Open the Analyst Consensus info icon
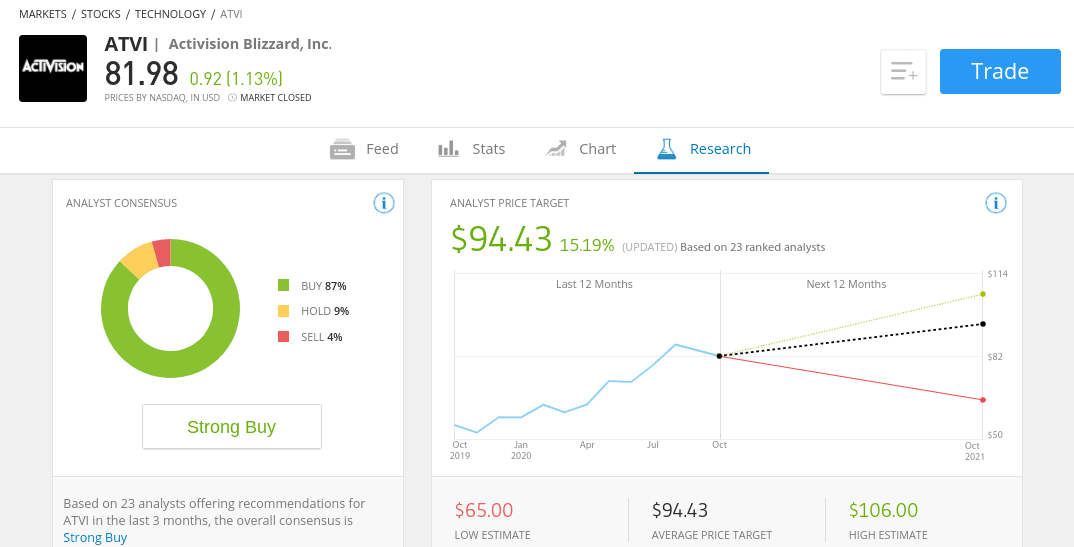Viewport: 1074px width, 547px height. [384, 203]
